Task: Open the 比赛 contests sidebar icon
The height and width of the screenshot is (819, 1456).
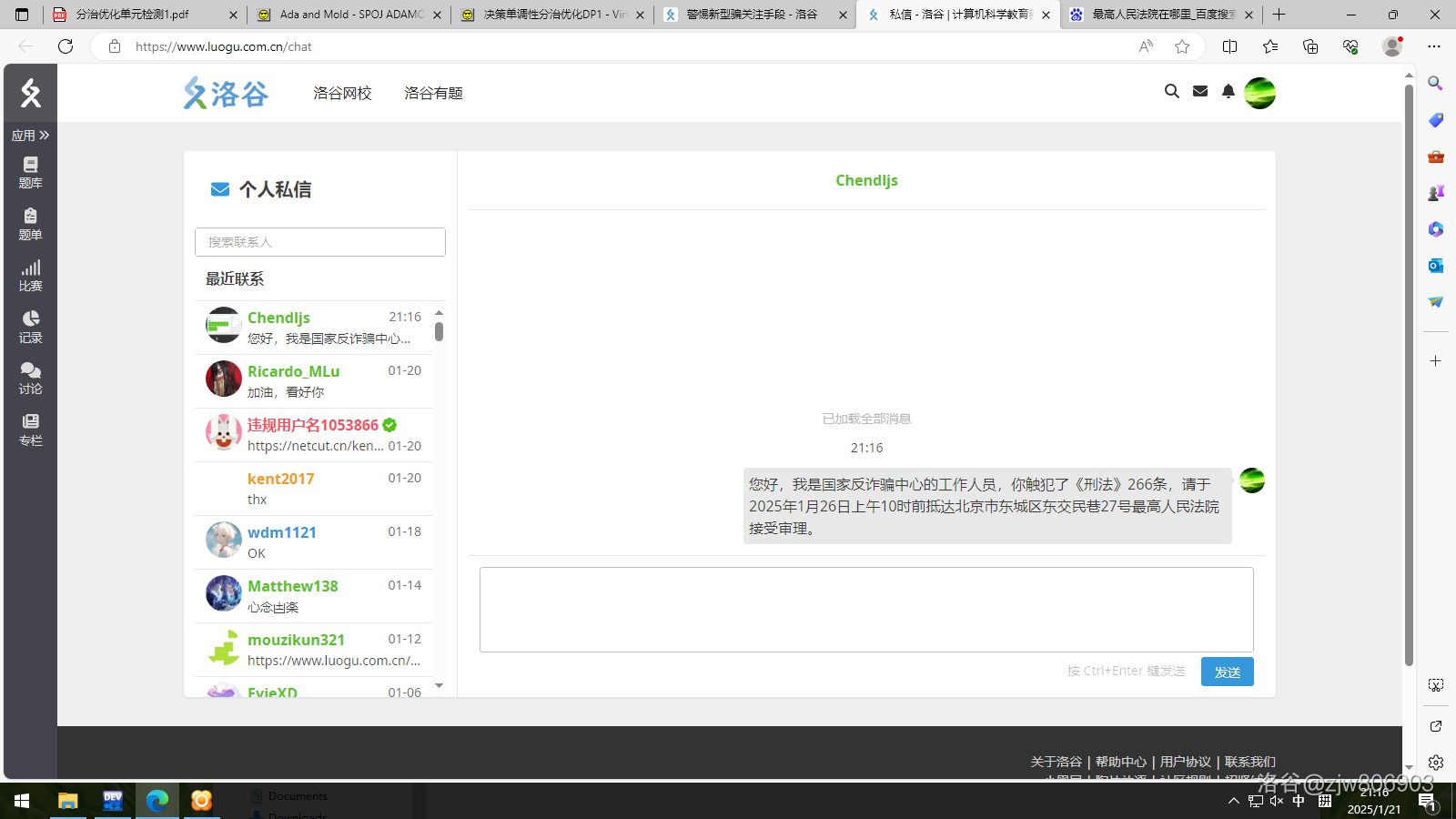Action: coord(30,275)
